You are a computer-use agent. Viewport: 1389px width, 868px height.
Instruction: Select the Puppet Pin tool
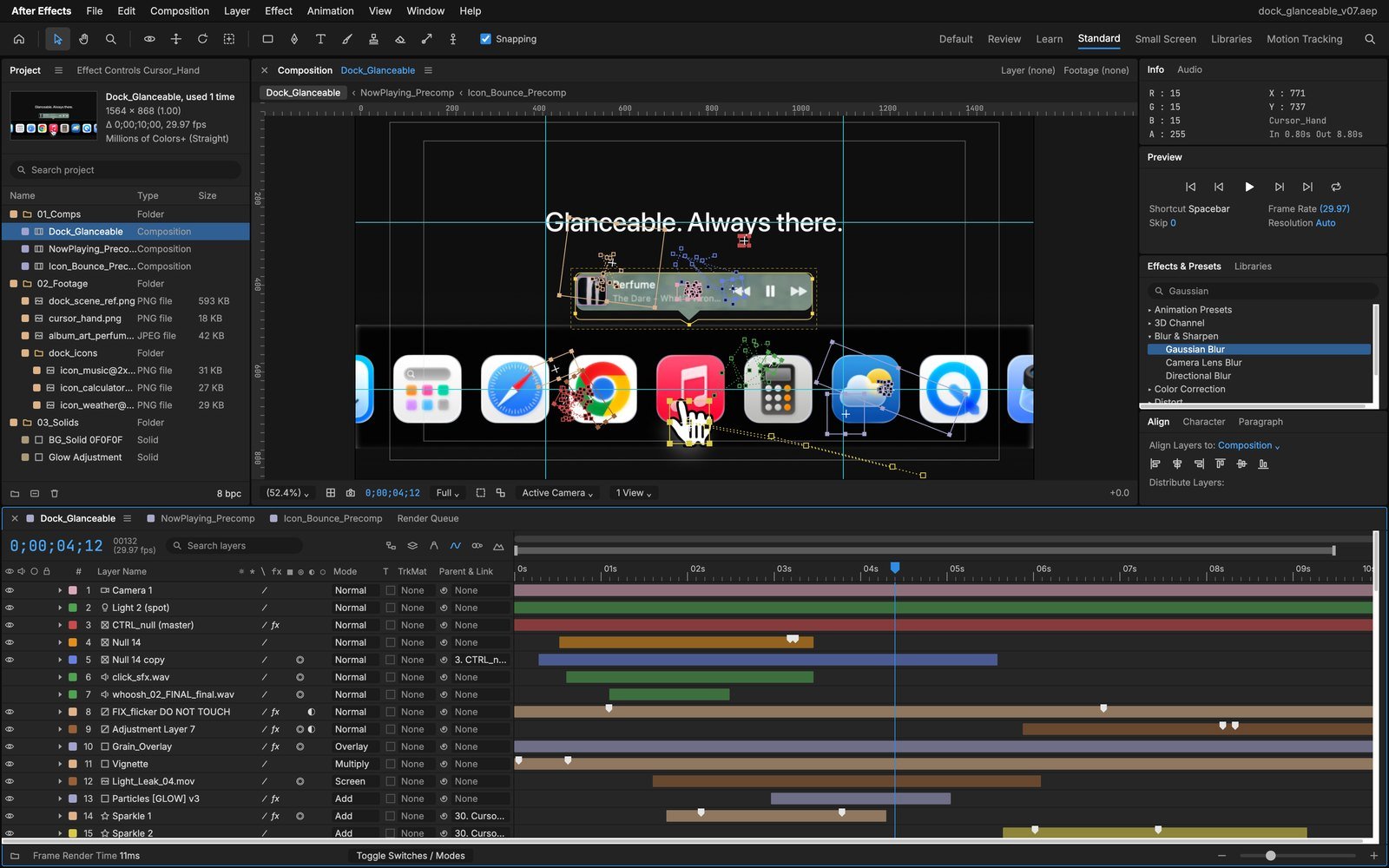pos(452,39)
